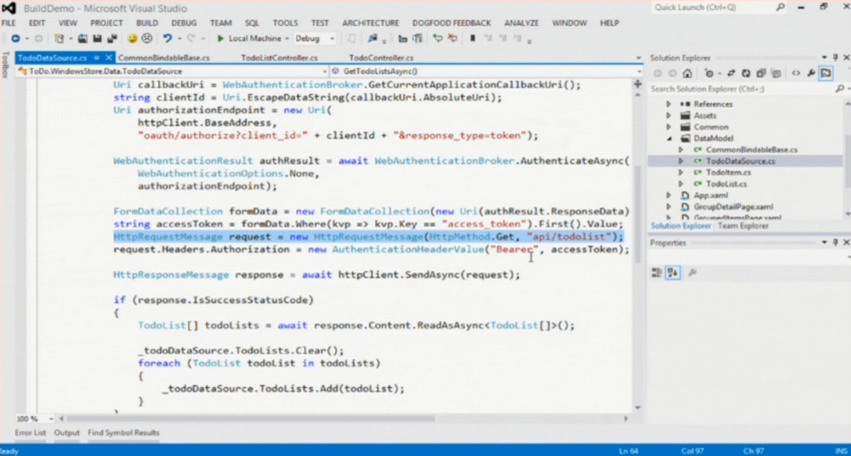851x456 pixels.
Task: Select GroupDetailPage.xaml in Solution Explorer
Action: (x=733, y=206)
